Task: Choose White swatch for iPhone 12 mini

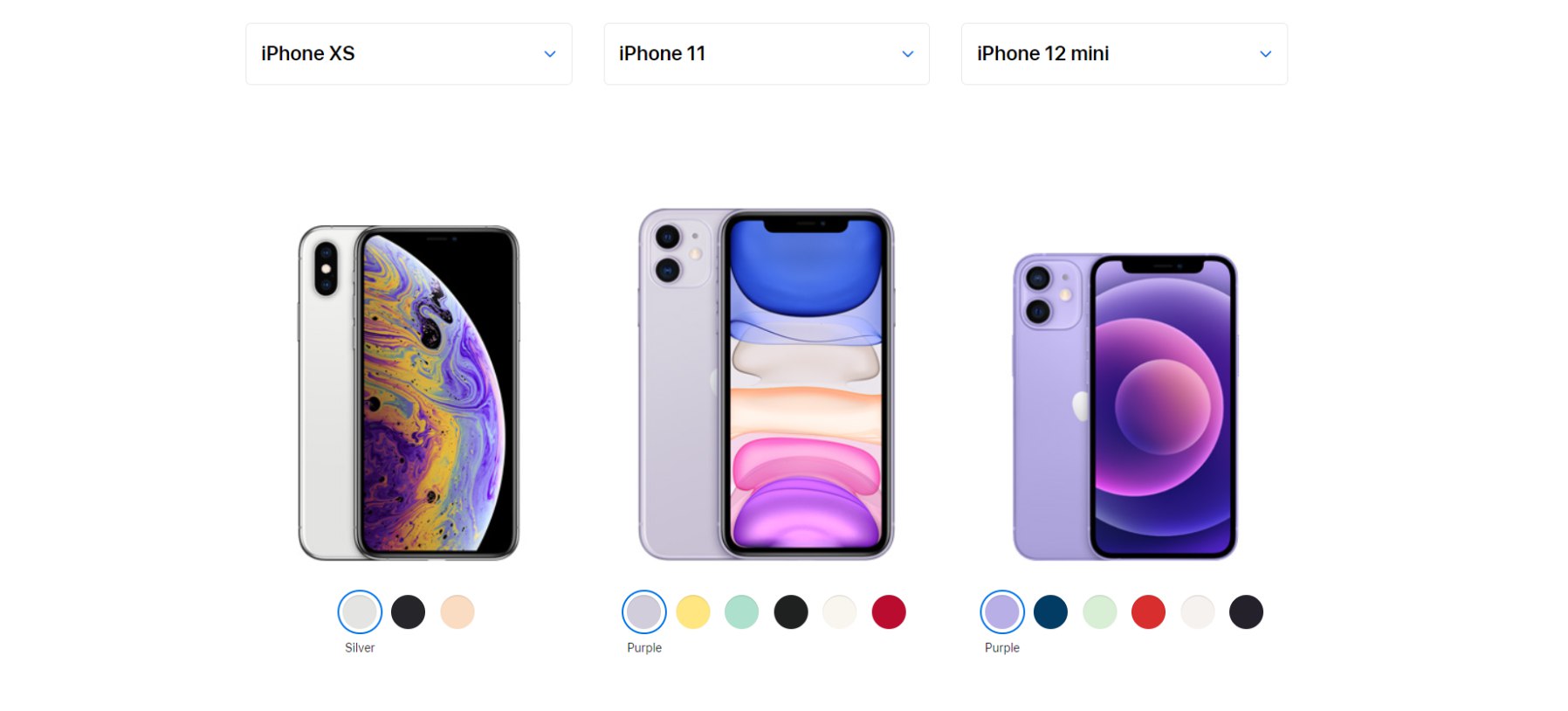Action: click(1198, 612)
